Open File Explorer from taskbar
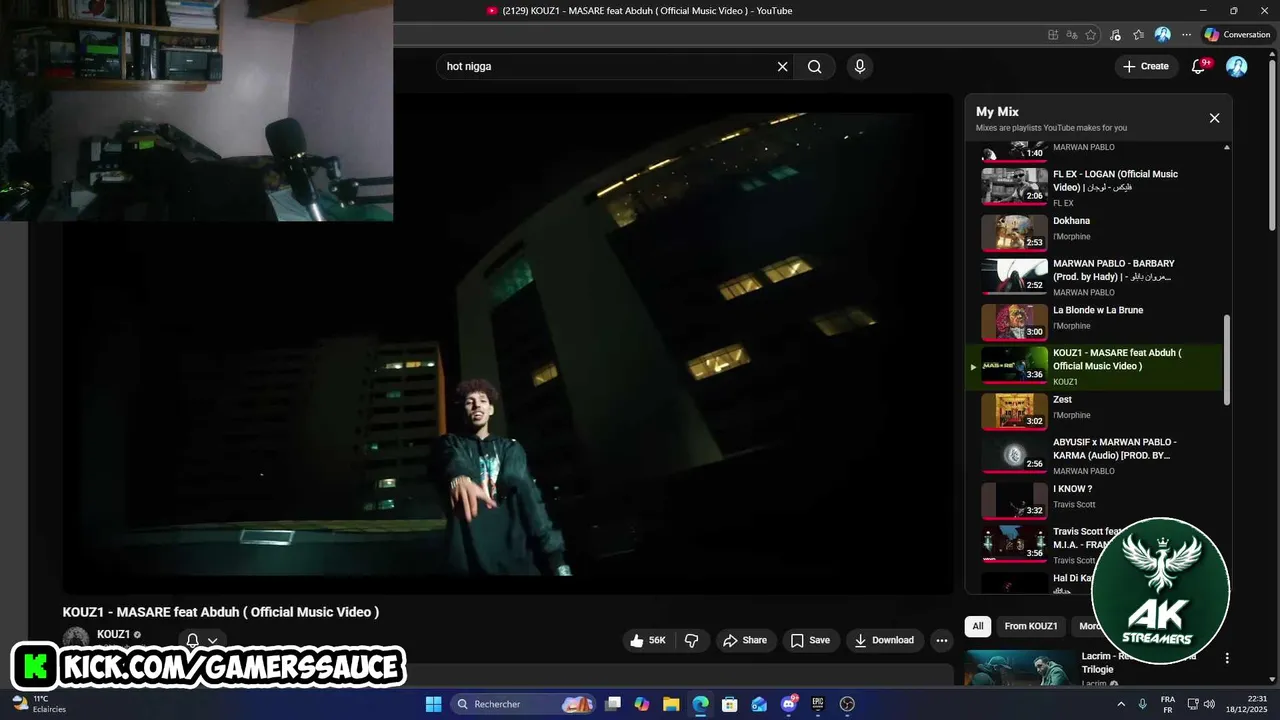The width and height of the screenshot is (1280, 720). 671,704
